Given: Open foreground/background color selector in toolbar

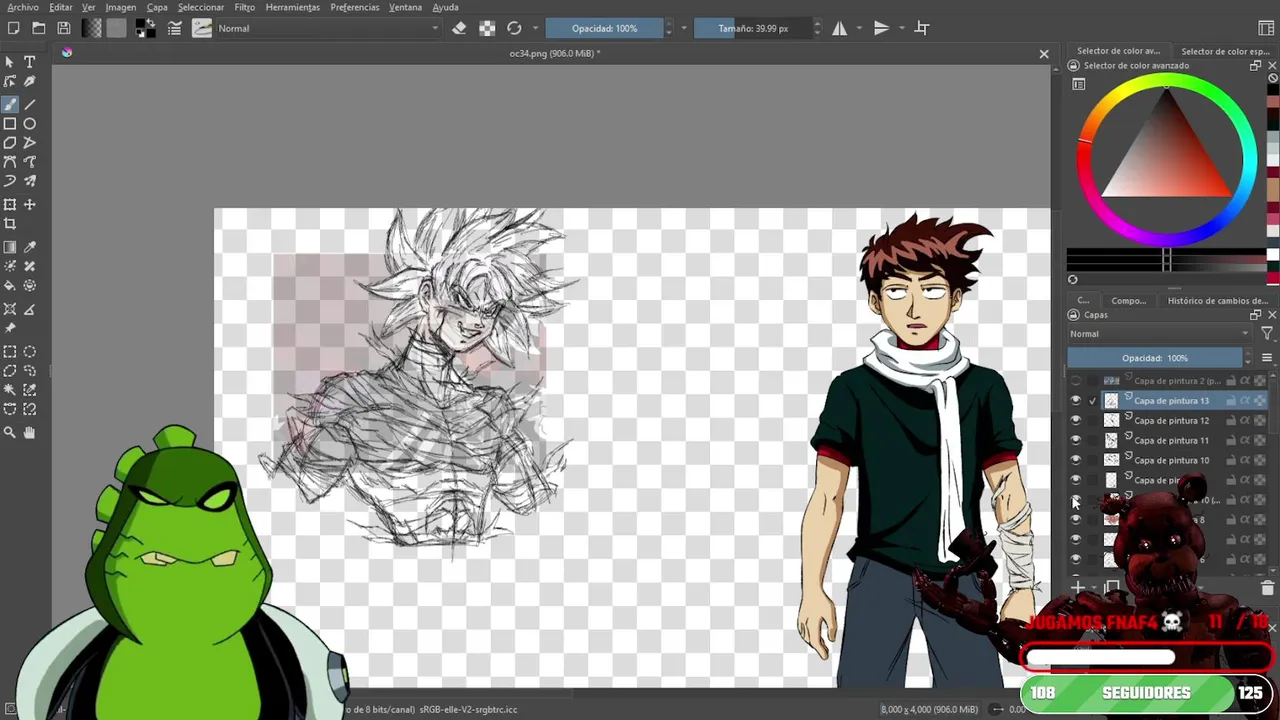Looking at the screenshot, I should (x=145, y=28).
